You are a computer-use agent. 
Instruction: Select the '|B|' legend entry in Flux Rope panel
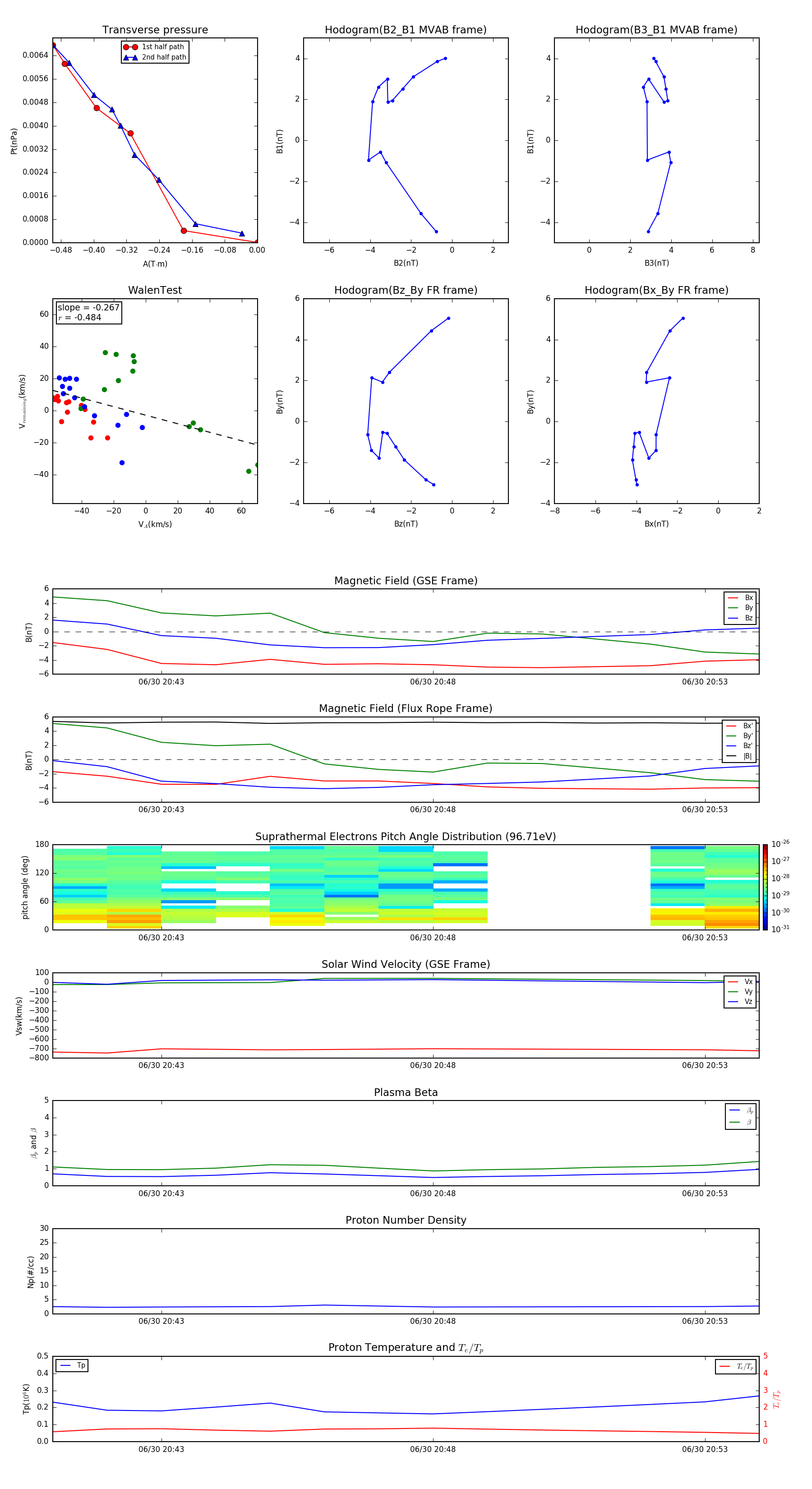pos(739,756)
